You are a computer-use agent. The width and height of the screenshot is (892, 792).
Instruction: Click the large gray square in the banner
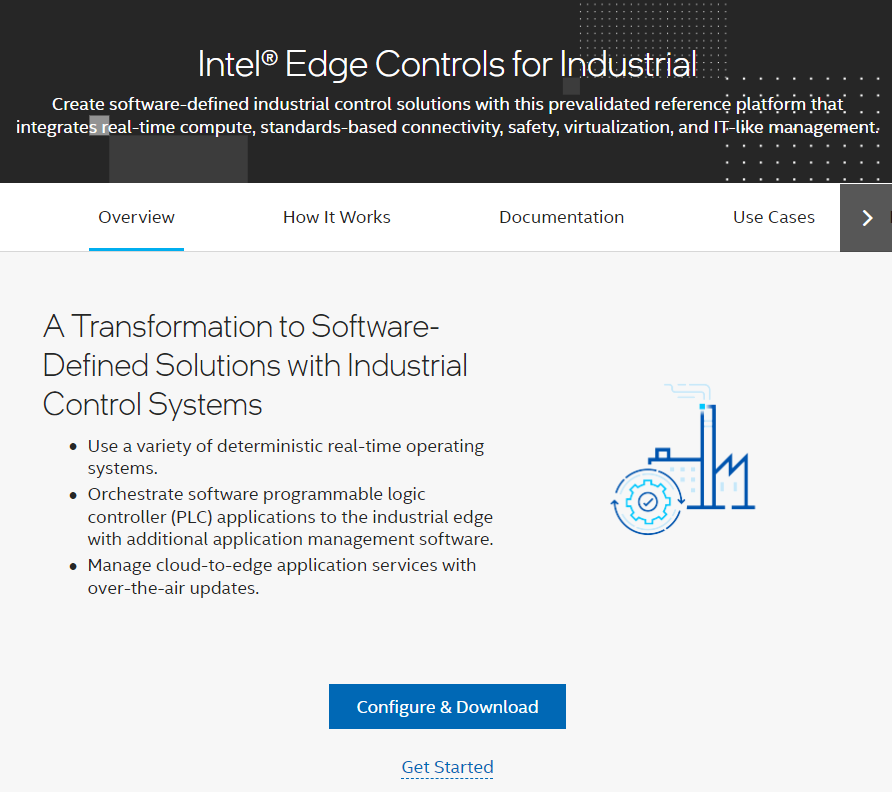(x=179, y=159)
